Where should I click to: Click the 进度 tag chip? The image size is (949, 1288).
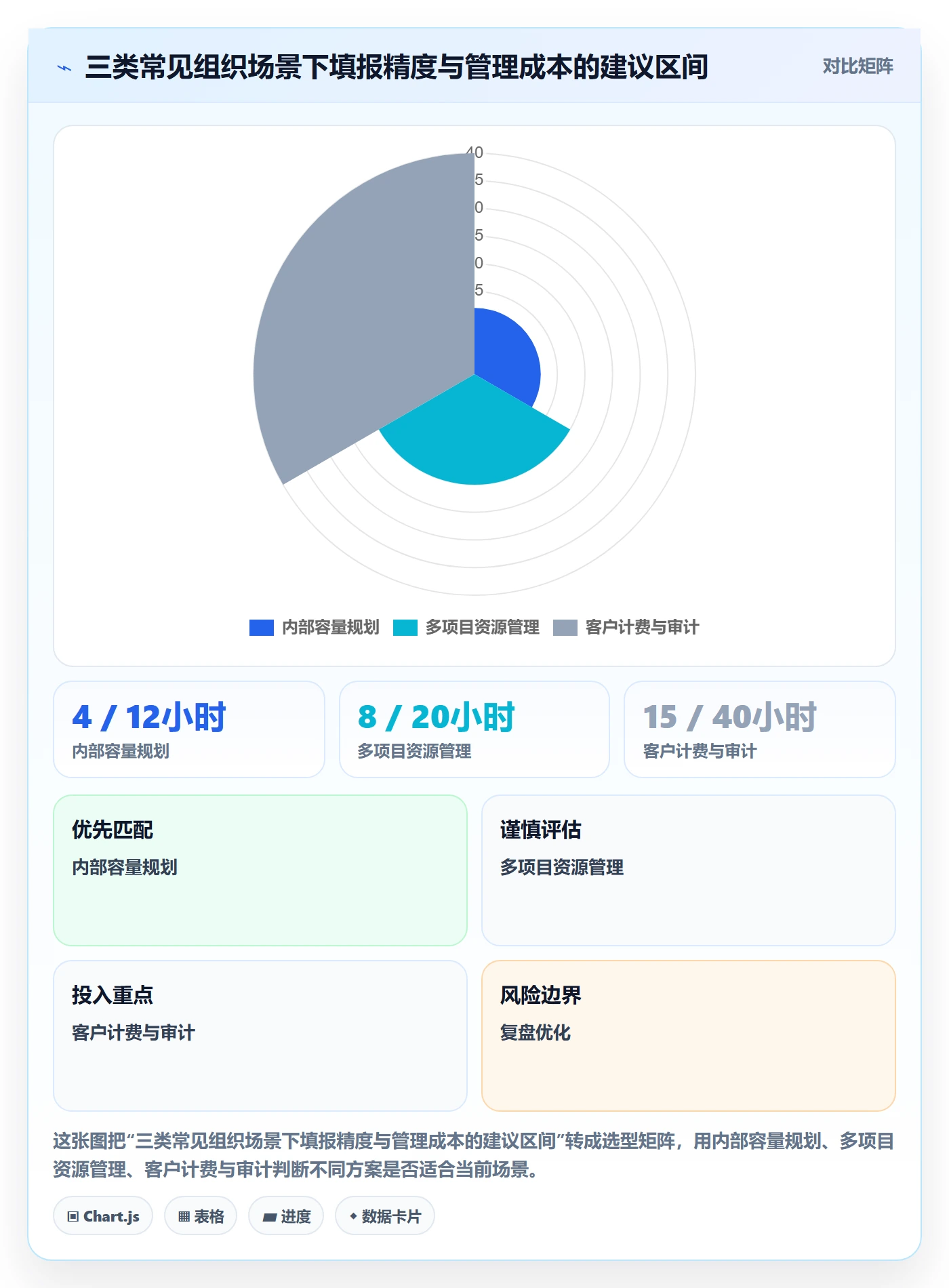[x=286, y=1216]
